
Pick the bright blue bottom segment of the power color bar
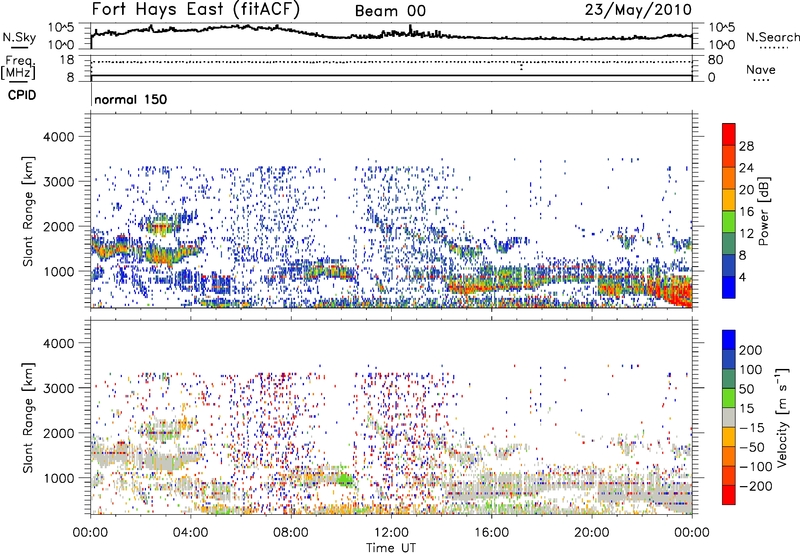point(729,287)
